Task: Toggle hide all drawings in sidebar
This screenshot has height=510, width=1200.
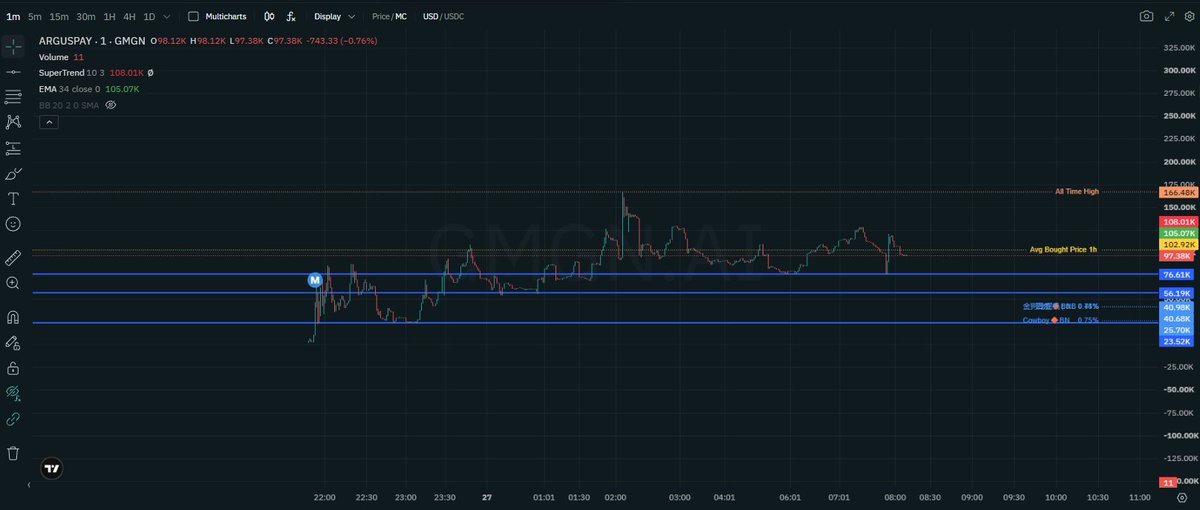Action: point(13,393)
